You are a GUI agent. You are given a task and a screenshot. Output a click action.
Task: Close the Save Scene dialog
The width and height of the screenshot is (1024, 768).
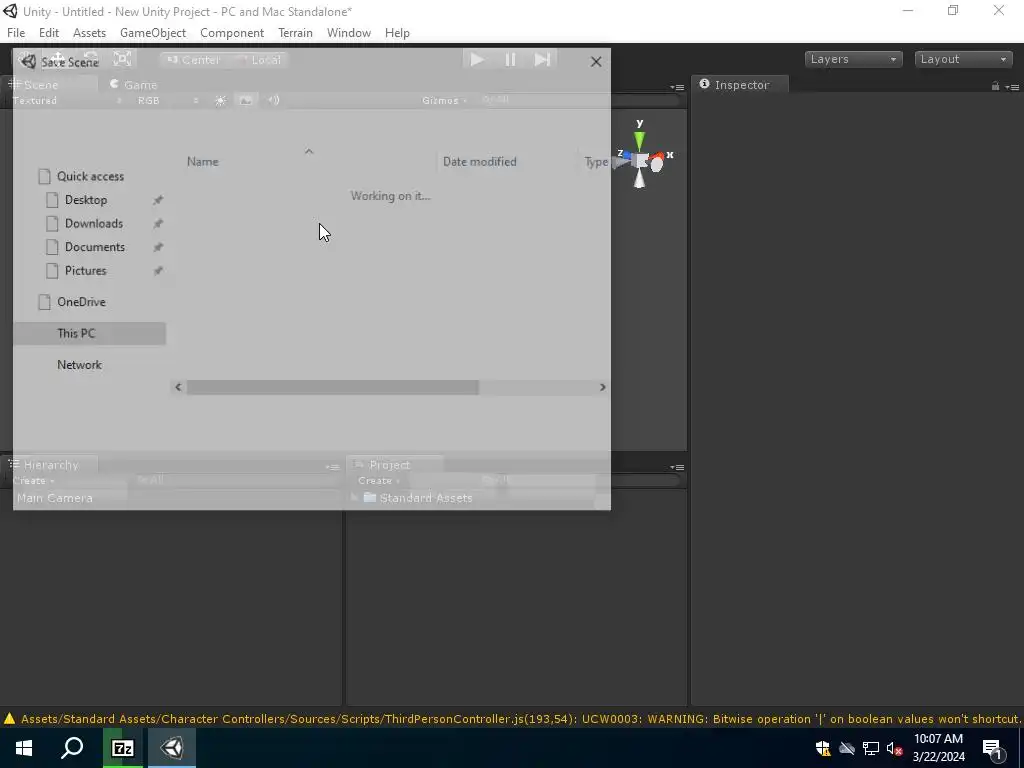[596, 61]
